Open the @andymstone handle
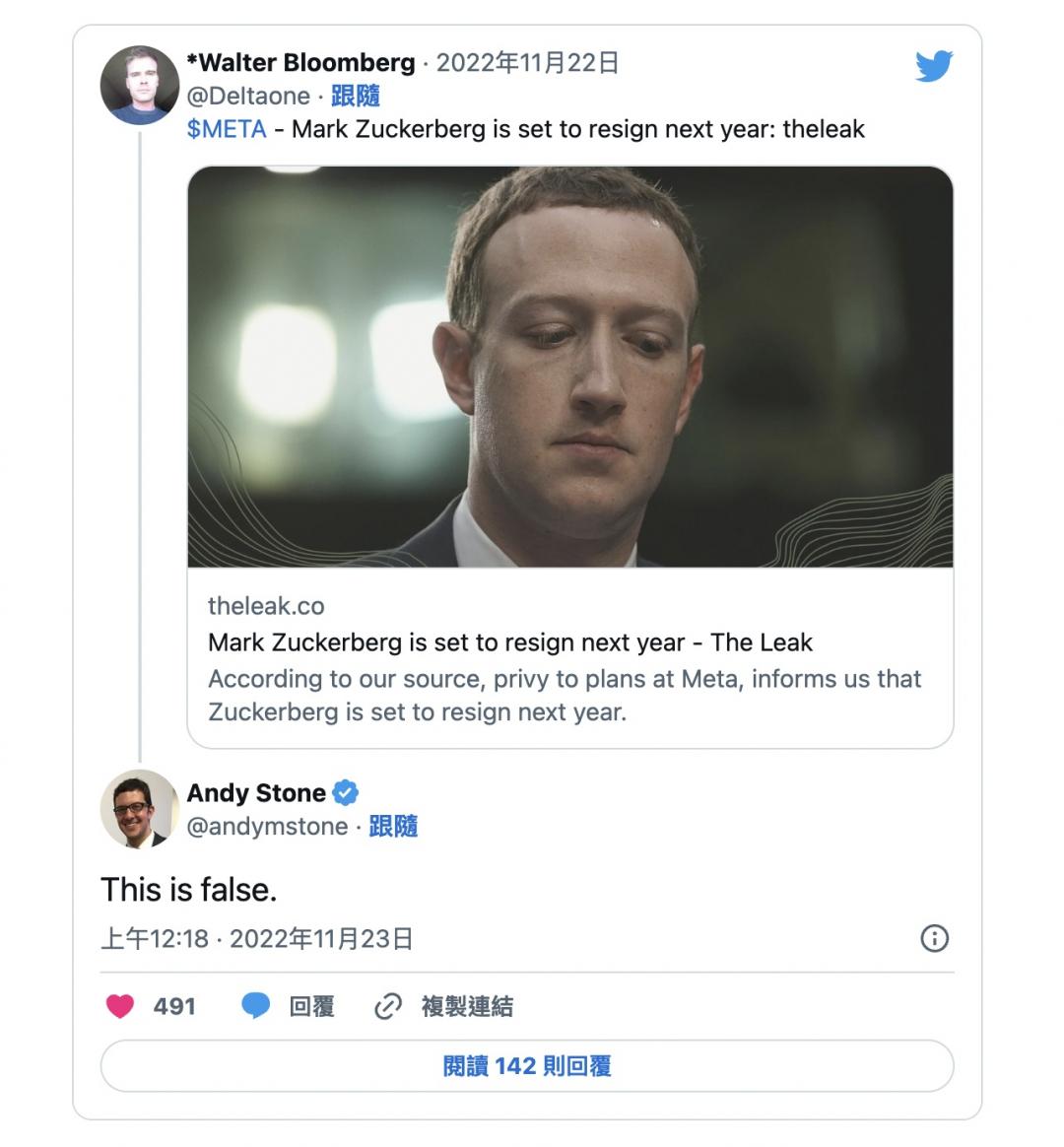This screenshot has width=1064, height=1147. tap(267, 826)
